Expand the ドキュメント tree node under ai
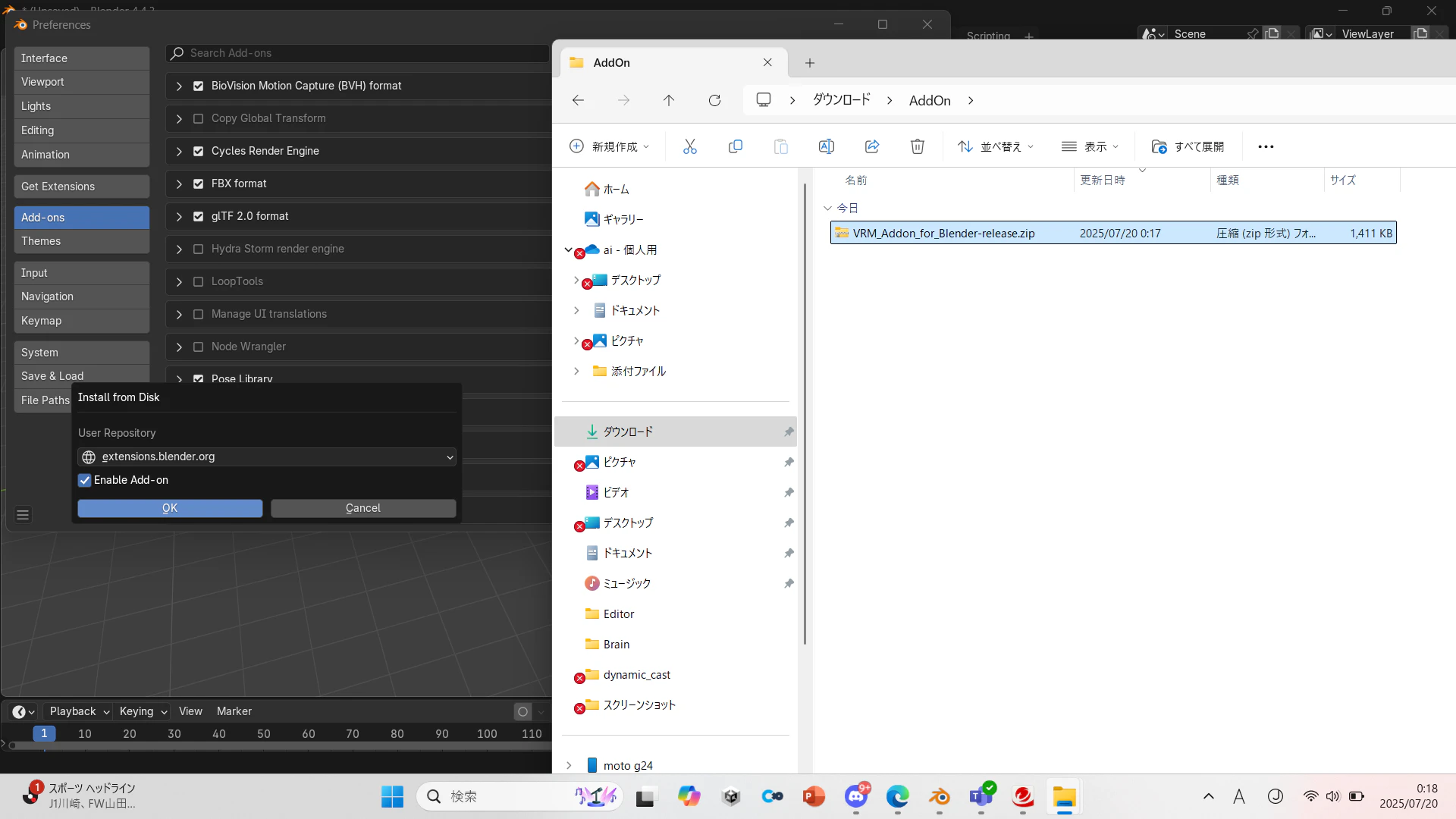Viewport: 1456px width, 819px height. (x=576, y=310)
